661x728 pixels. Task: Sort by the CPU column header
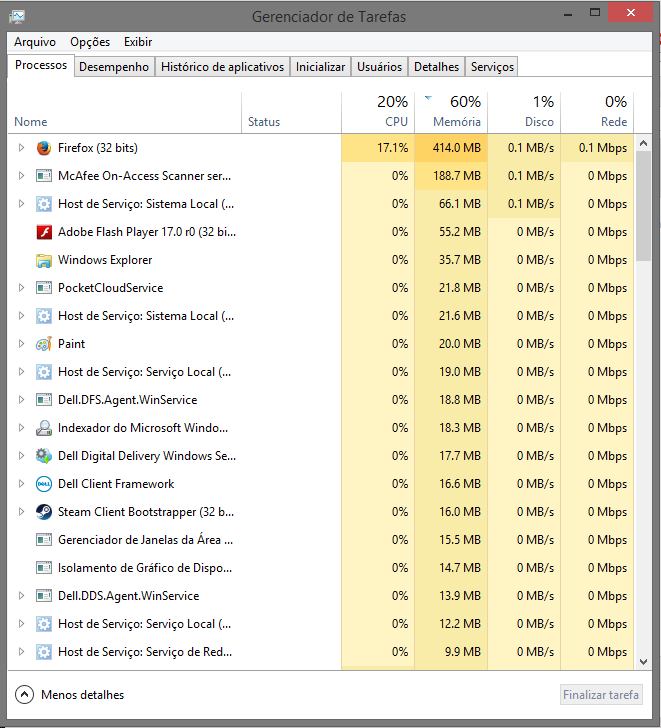click(x=378, y=111)
